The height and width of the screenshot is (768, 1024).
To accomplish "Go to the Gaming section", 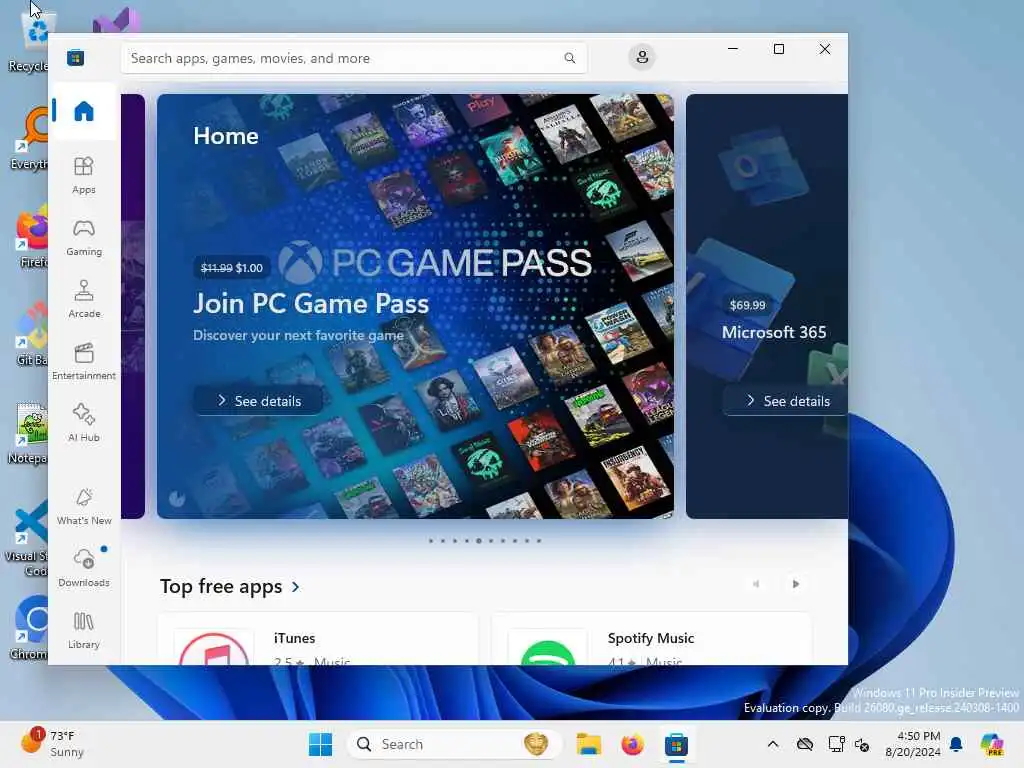I will 84,238.
